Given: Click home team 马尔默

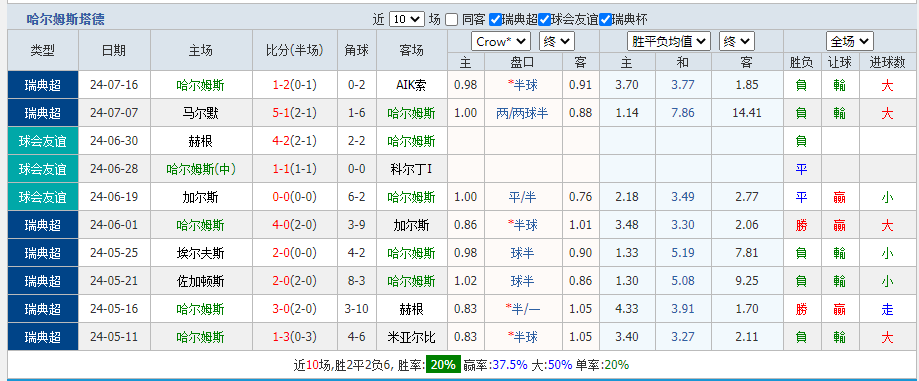Looking at the screenshot, I should (200, 113).
